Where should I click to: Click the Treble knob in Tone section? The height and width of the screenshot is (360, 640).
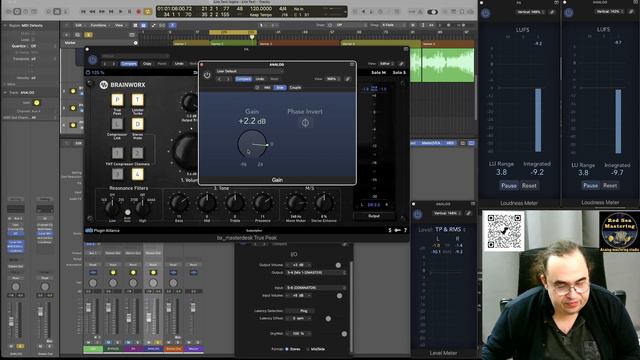(235, 203)
